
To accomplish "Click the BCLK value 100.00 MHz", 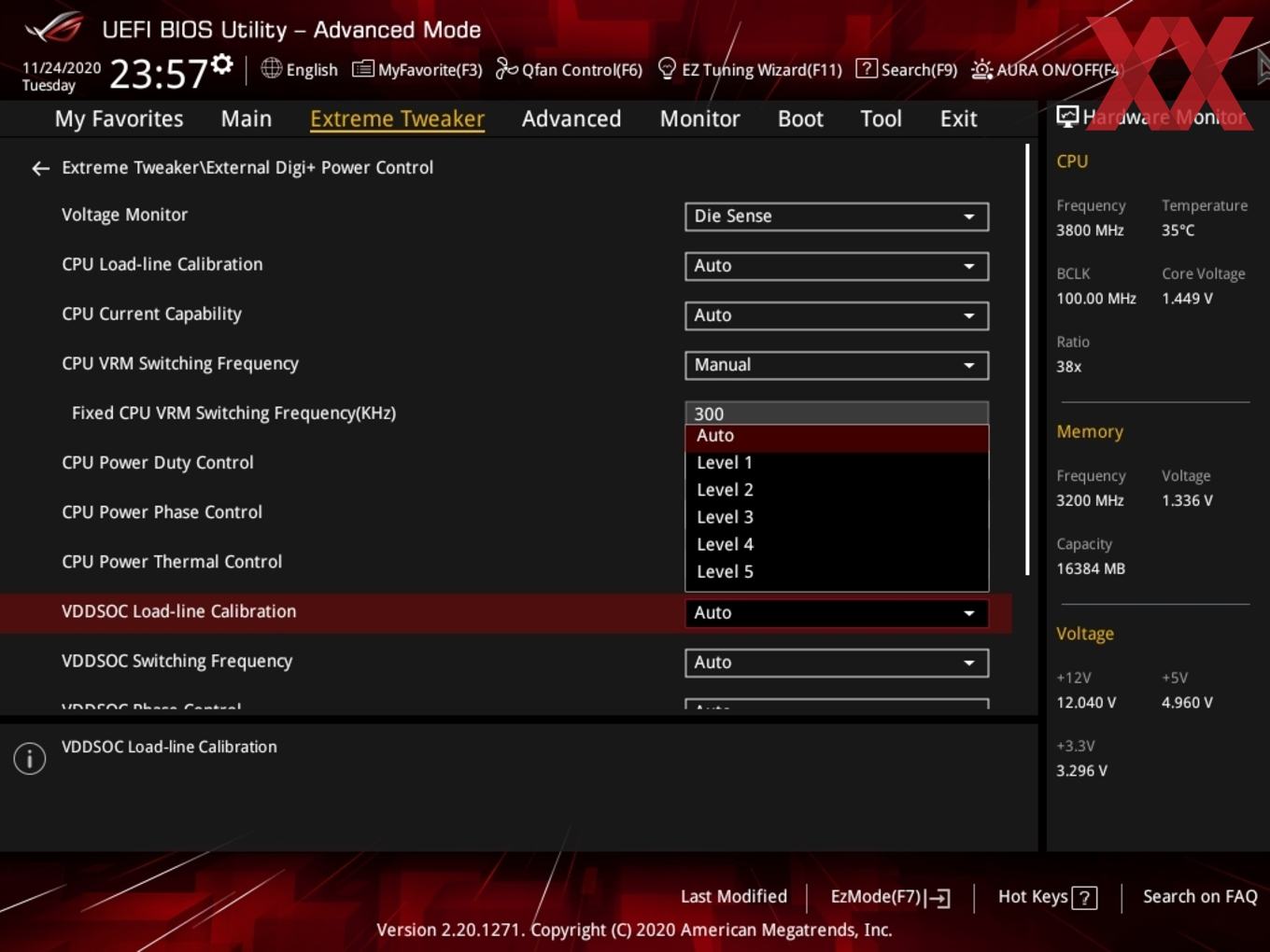I will coord(1095,299).
